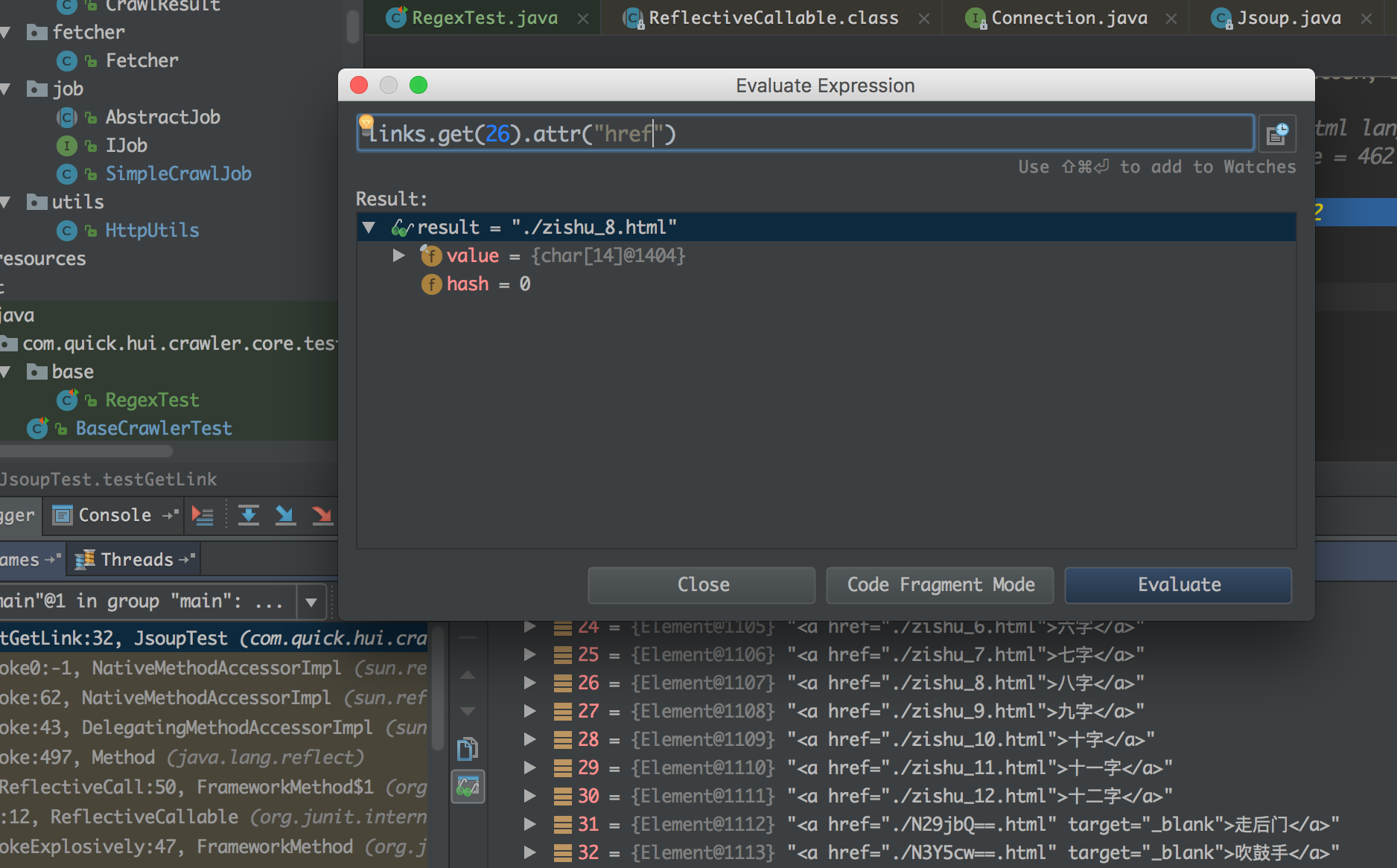The image size is (1397, 868).
Task: Click the green zoom button of Evaluate Expression
Action: (x=419, y=86)
